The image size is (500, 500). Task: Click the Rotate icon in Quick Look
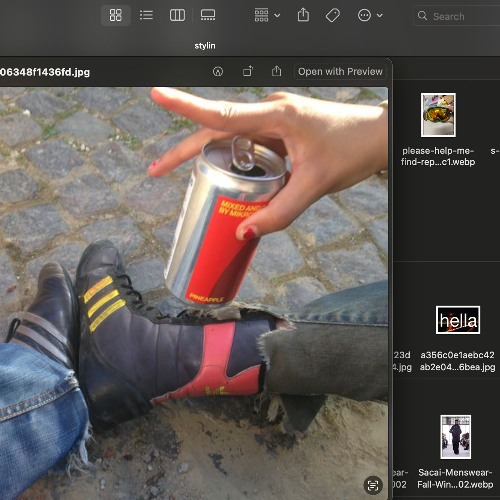click(x=248, y=71)
